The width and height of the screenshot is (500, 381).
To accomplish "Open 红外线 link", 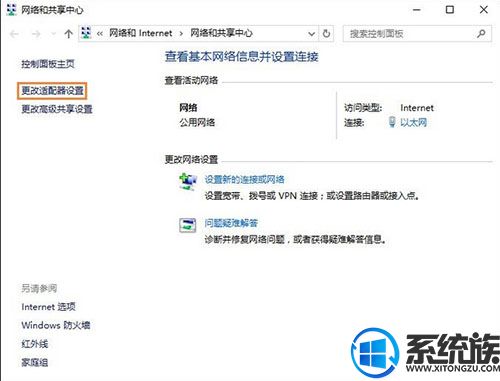I will click(x=35, y=344).
